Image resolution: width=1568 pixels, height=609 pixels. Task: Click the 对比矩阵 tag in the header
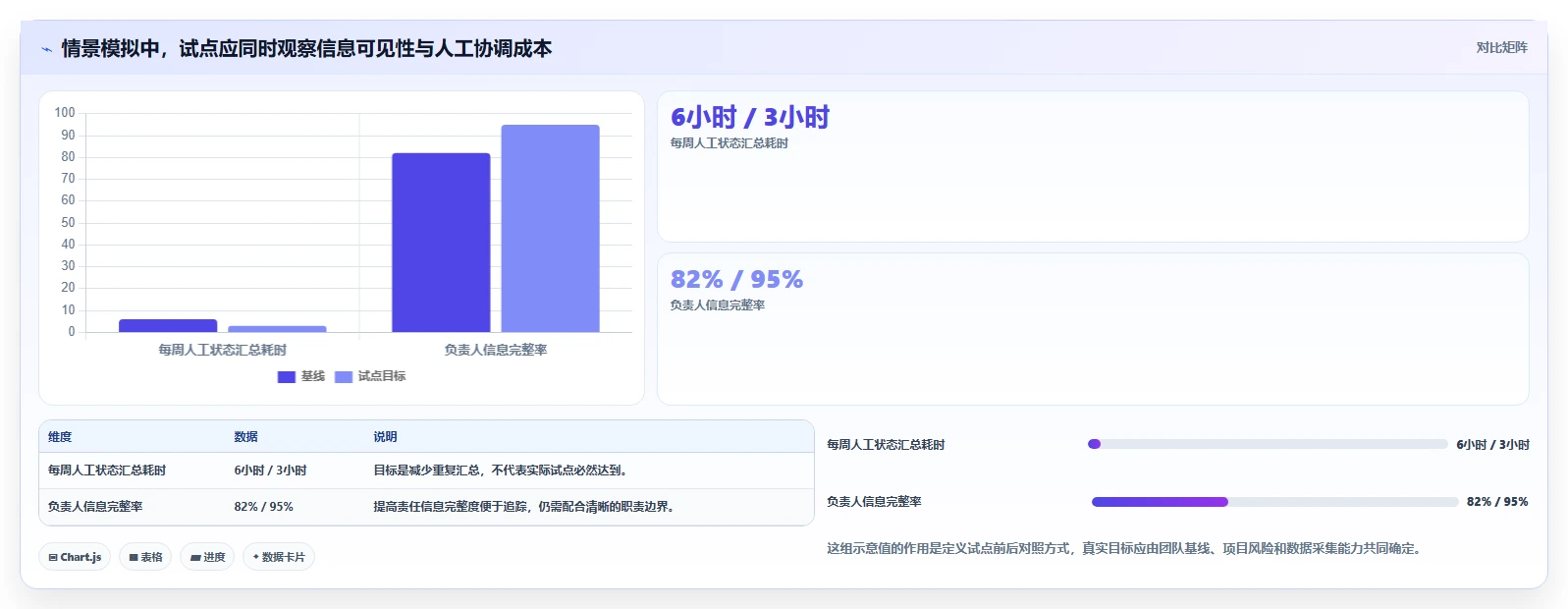1501,47
